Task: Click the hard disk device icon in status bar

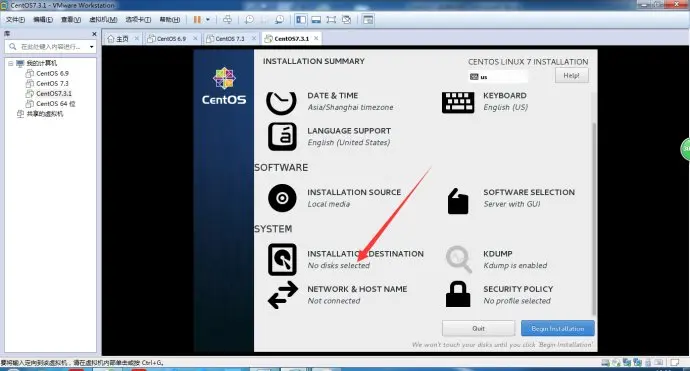Action: pyautogui.click(x=605, y=363)
